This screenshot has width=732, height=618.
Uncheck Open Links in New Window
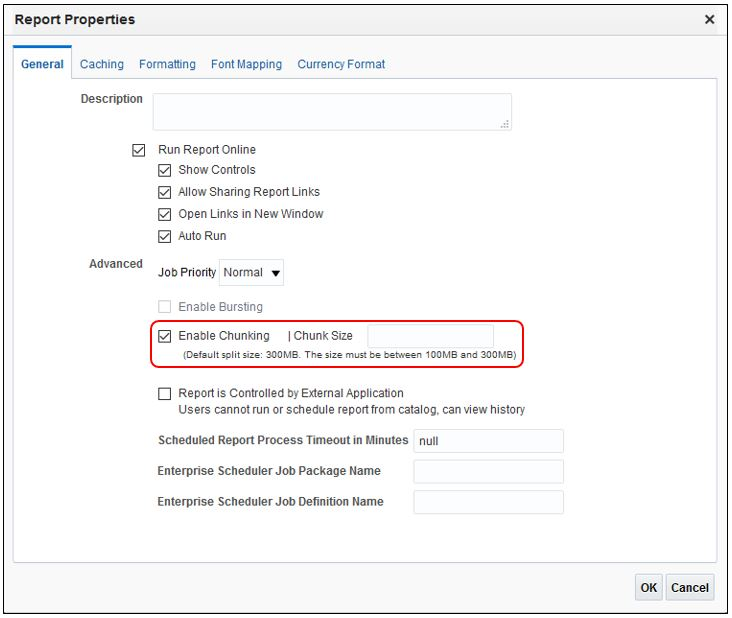(165, 215)
